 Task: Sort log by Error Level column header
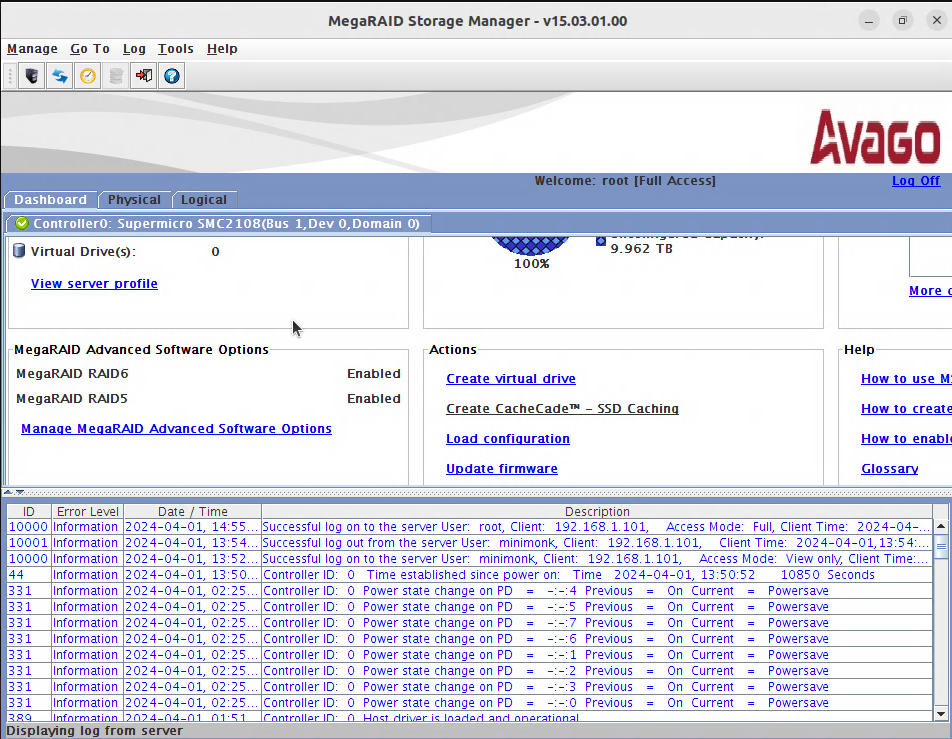87,511
